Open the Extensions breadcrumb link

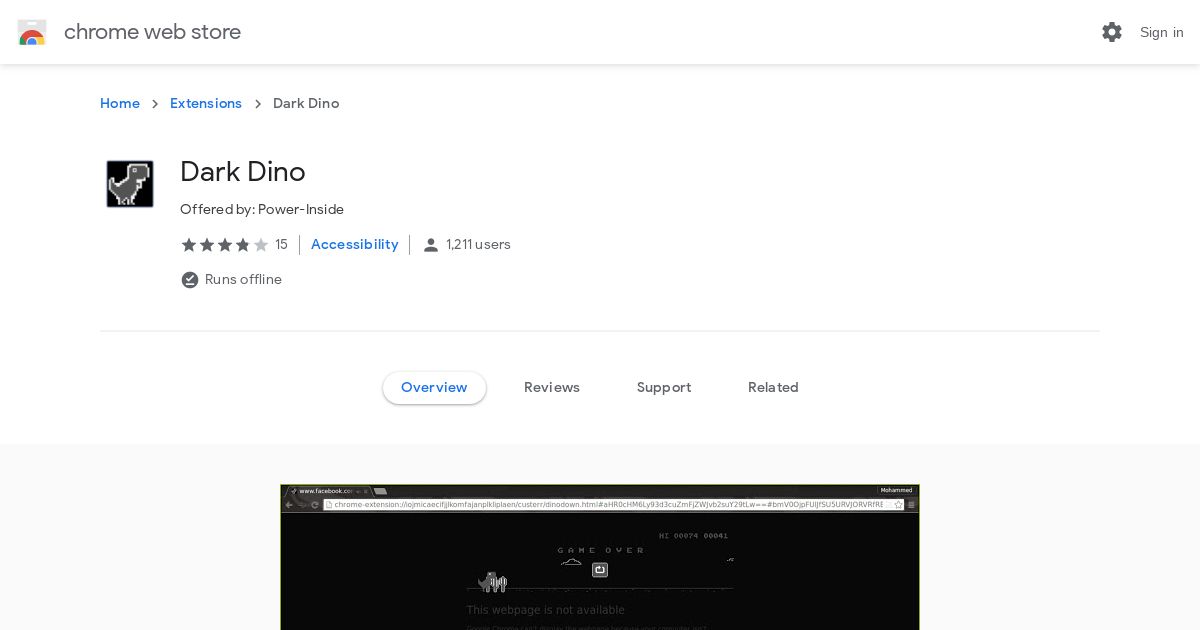pos(206,104)
